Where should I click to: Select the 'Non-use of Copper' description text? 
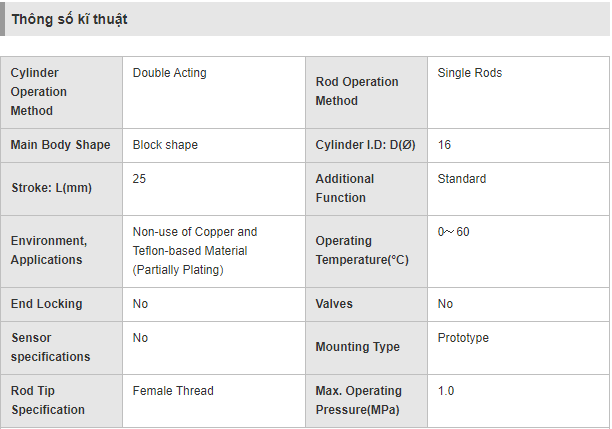194,232
